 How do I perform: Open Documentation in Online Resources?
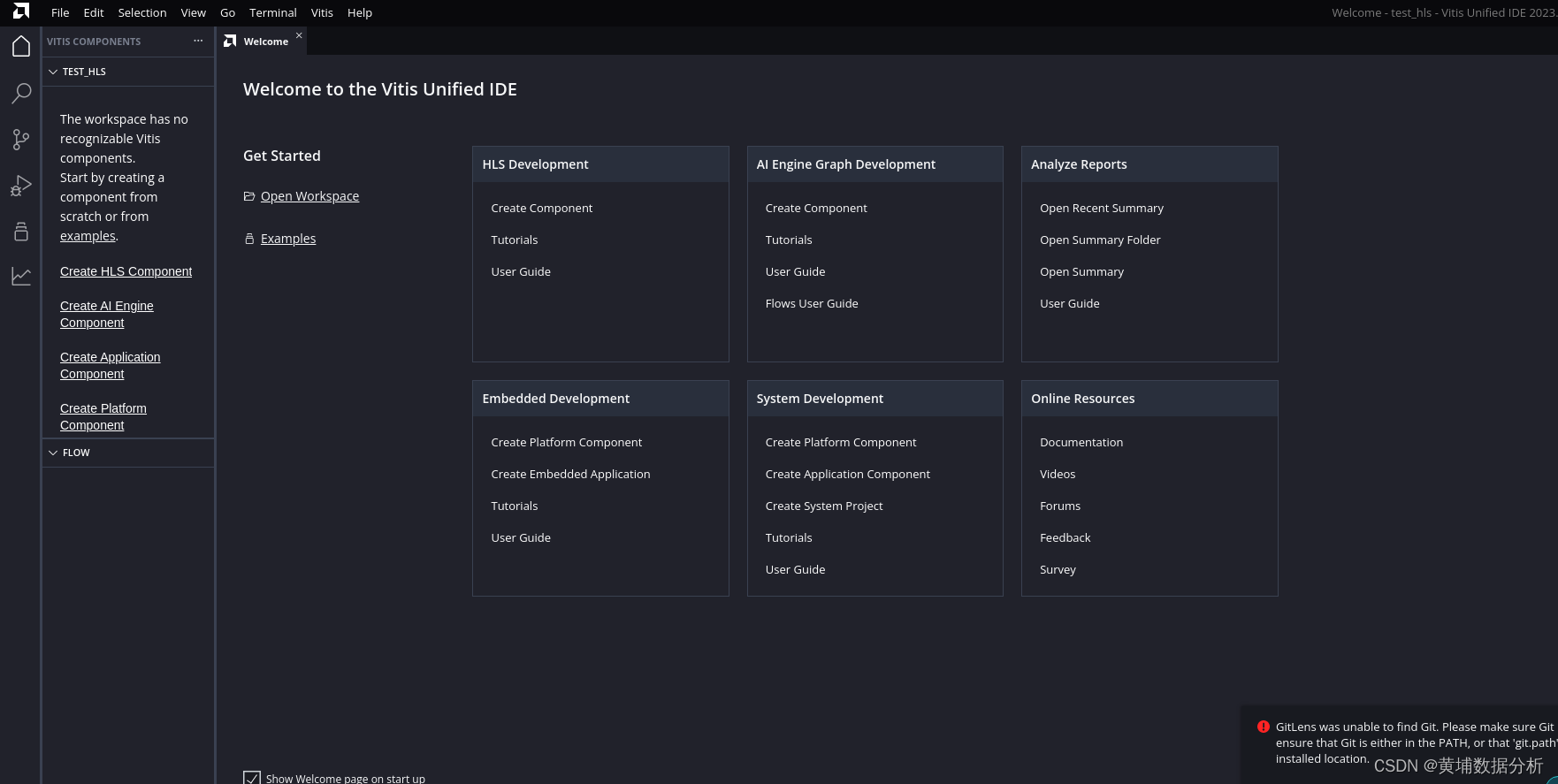pos(1081,442)
